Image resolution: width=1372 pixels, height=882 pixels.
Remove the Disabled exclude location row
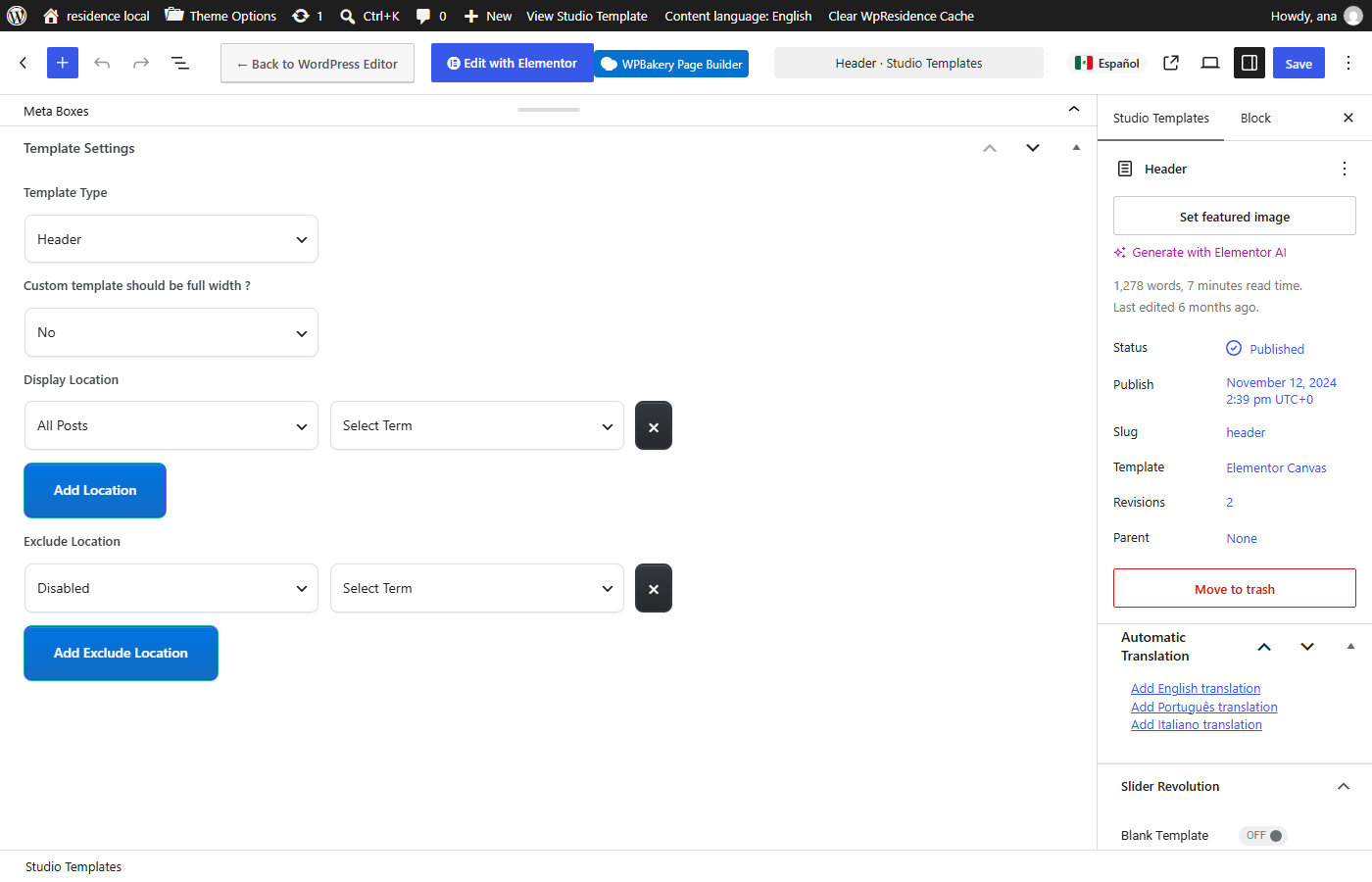coord(654,589)
